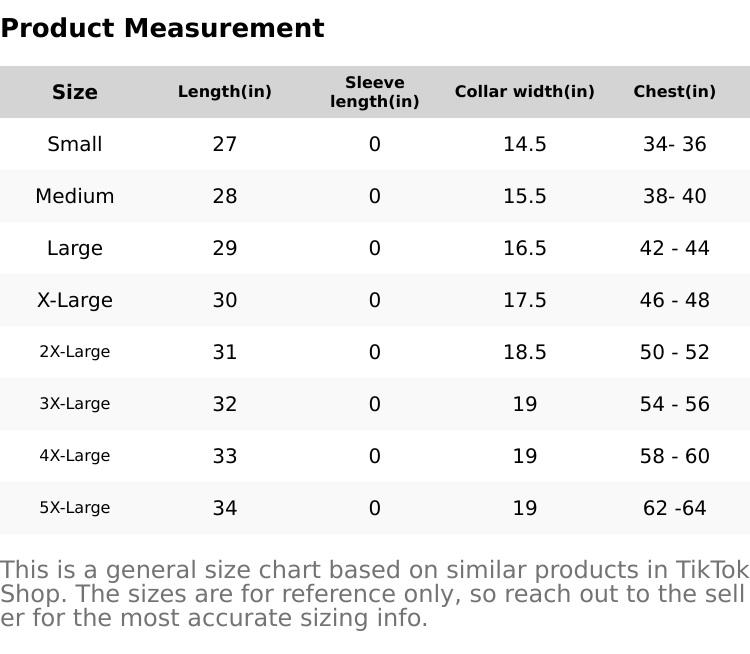Select the Size column header
The image size is (750, 654).
tap(75, 92)
